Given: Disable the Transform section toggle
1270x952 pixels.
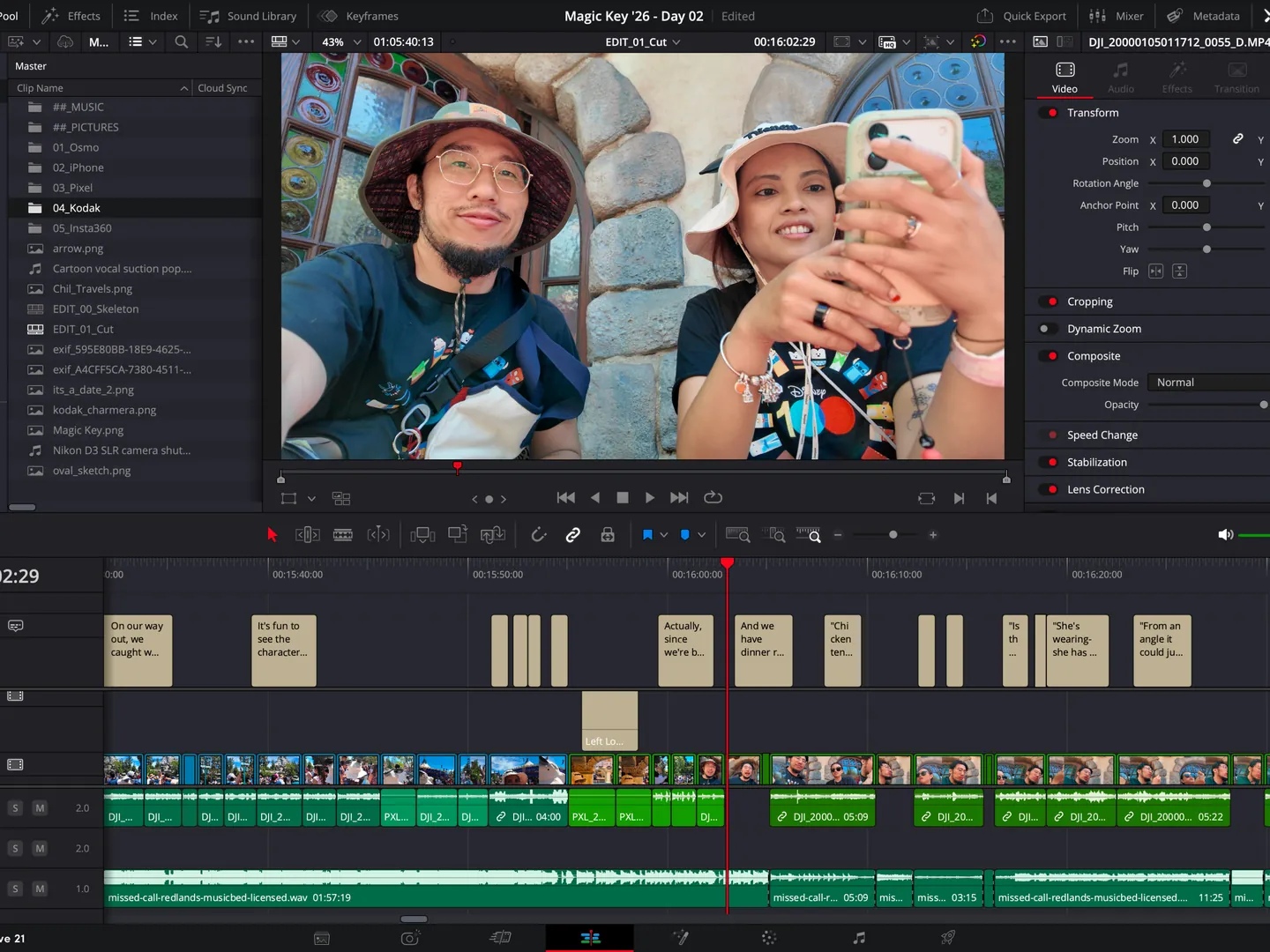Looking at the screenshot, I should pos(1049,113).
